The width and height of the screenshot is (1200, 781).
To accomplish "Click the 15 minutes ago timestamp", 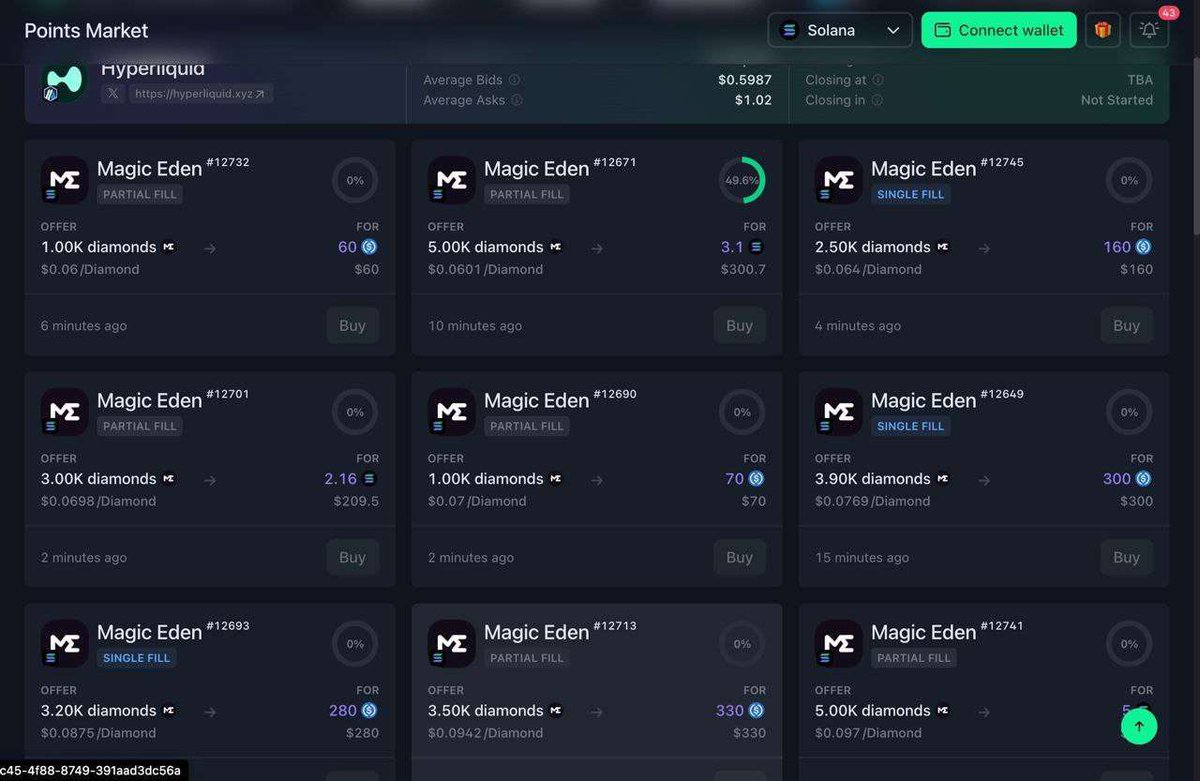I will point(862,557).
